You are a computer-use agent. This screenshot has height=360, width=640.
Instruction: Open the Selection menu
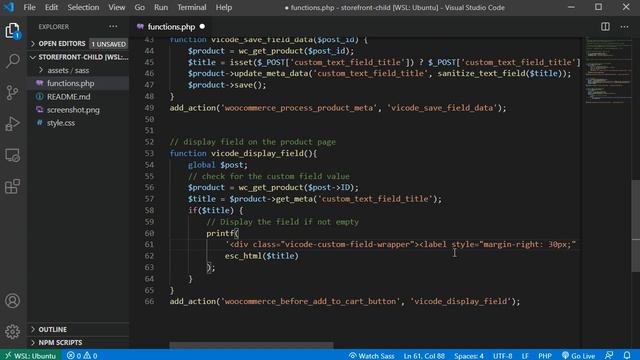[83, 7]
